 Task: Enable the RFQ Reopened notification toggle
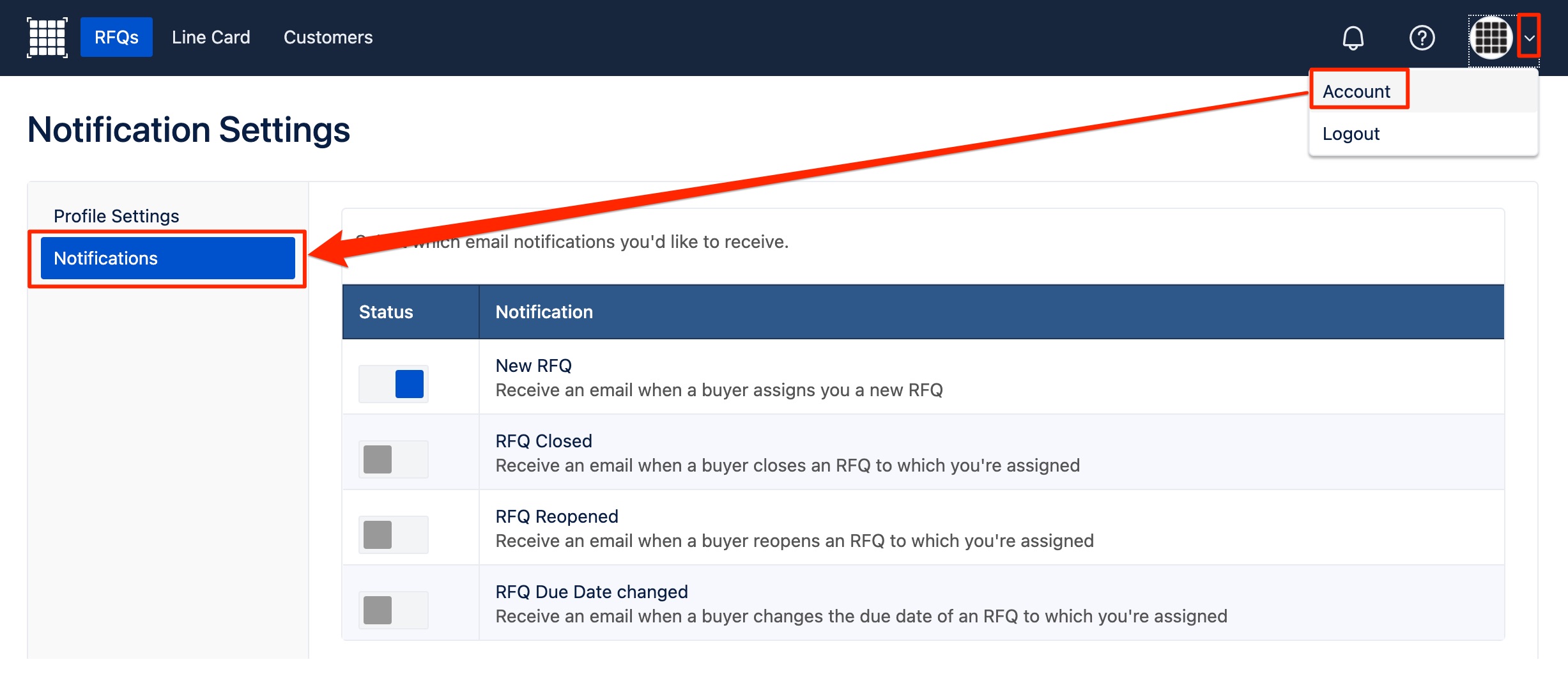[x=394, y=535]
